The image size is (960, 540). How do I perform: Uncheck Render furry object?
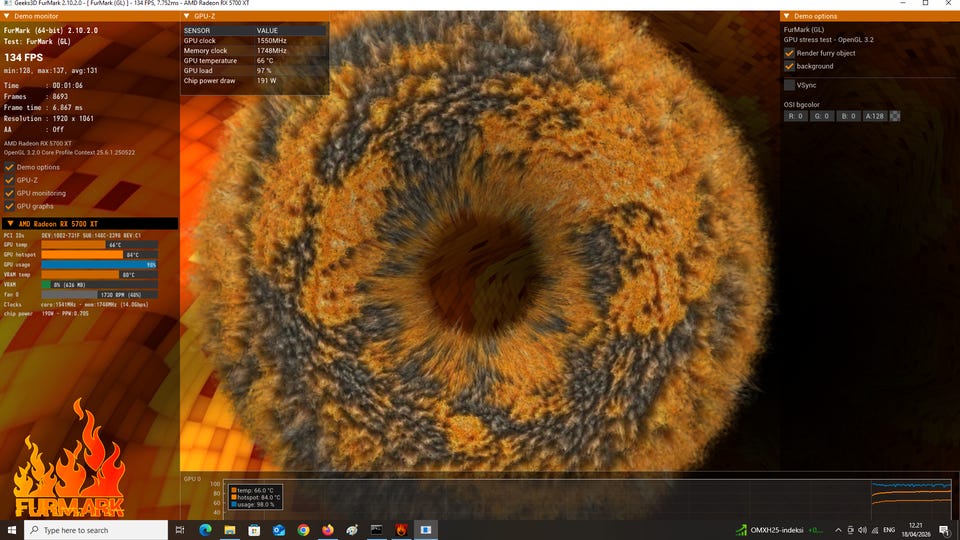pyautogui.click(x=789, y=53)
